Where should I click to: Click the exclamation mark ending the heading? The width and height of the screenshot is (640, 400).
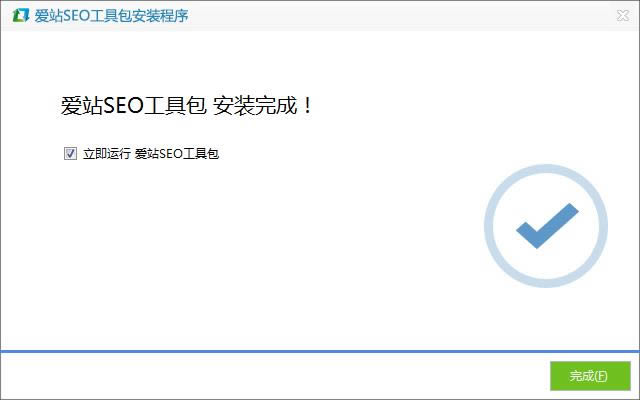308,105
